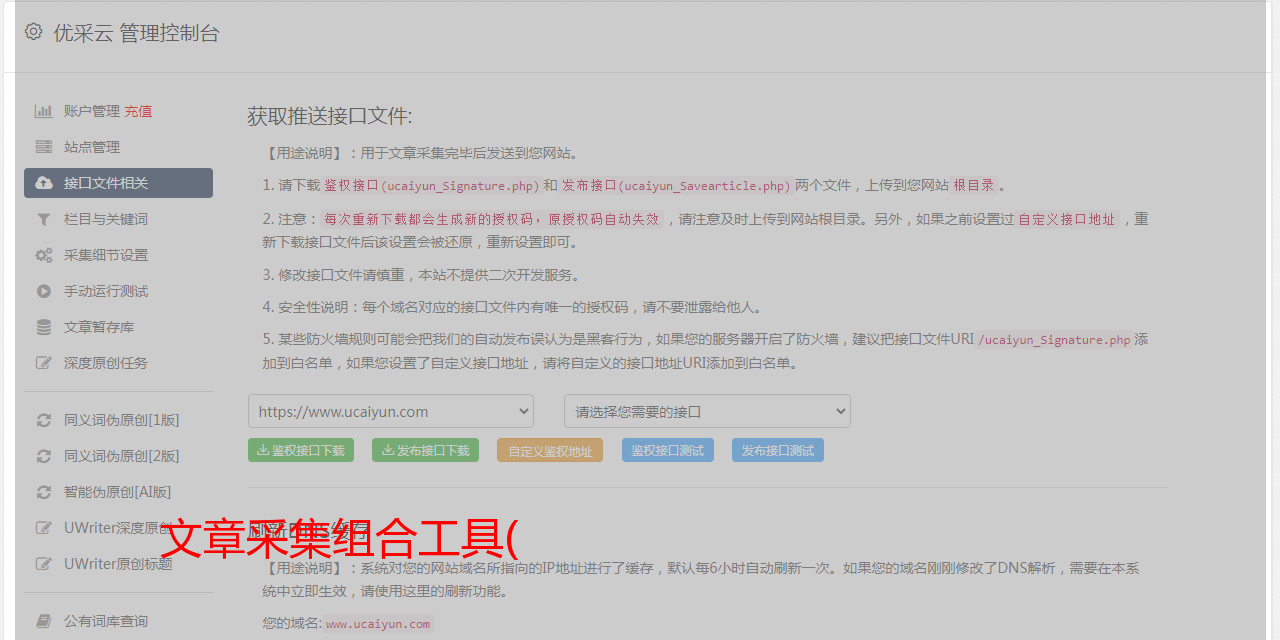Image resolution: width=1280 pixels, height=640 pixels.
Task: Click the refresh icon for 同义词伪原创[2版]
Action: pyautogui.click(x=44, y=456)
